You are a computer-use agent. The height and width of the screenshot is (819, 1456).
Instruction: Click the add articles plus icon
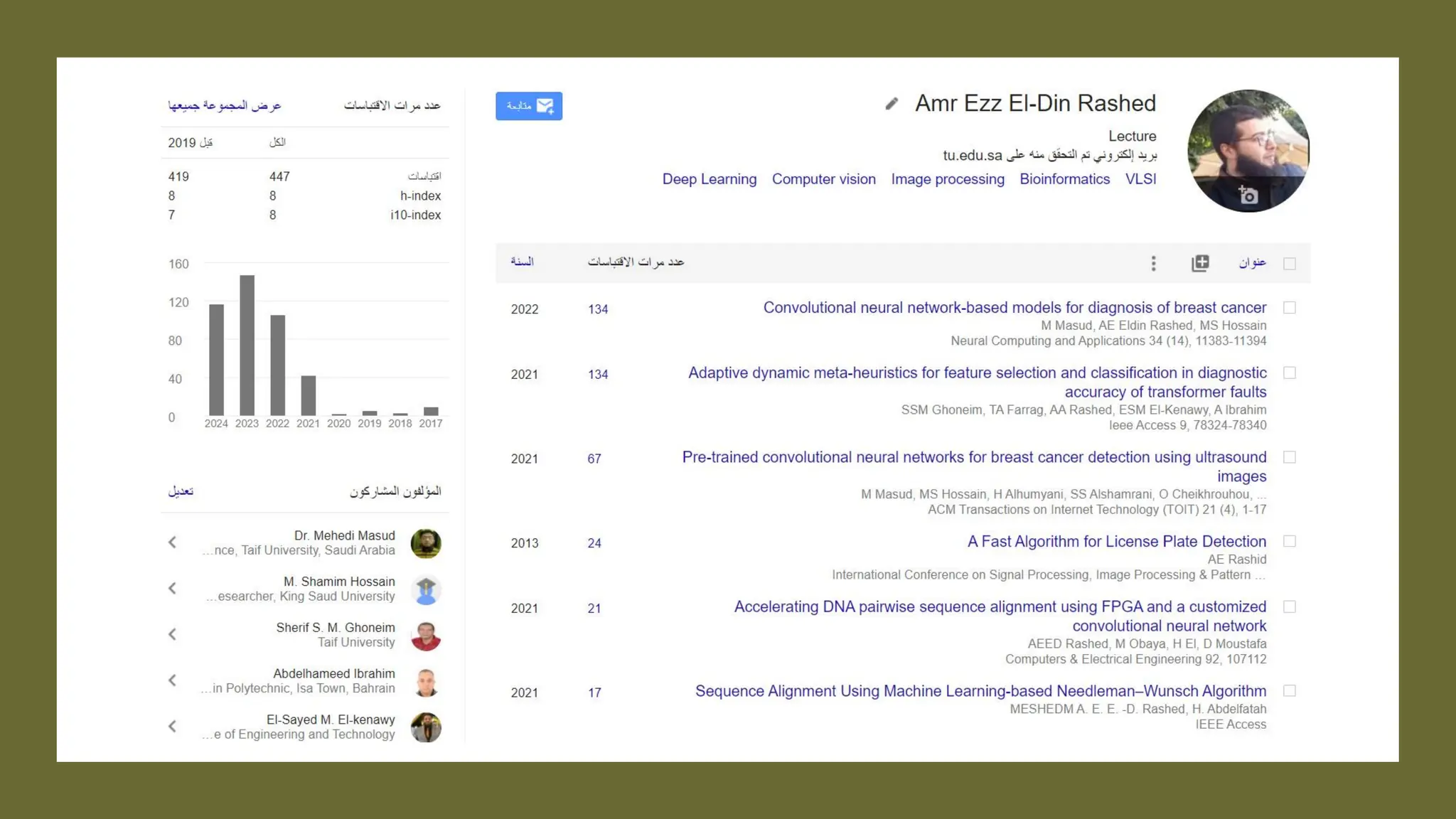(1200, 263)
